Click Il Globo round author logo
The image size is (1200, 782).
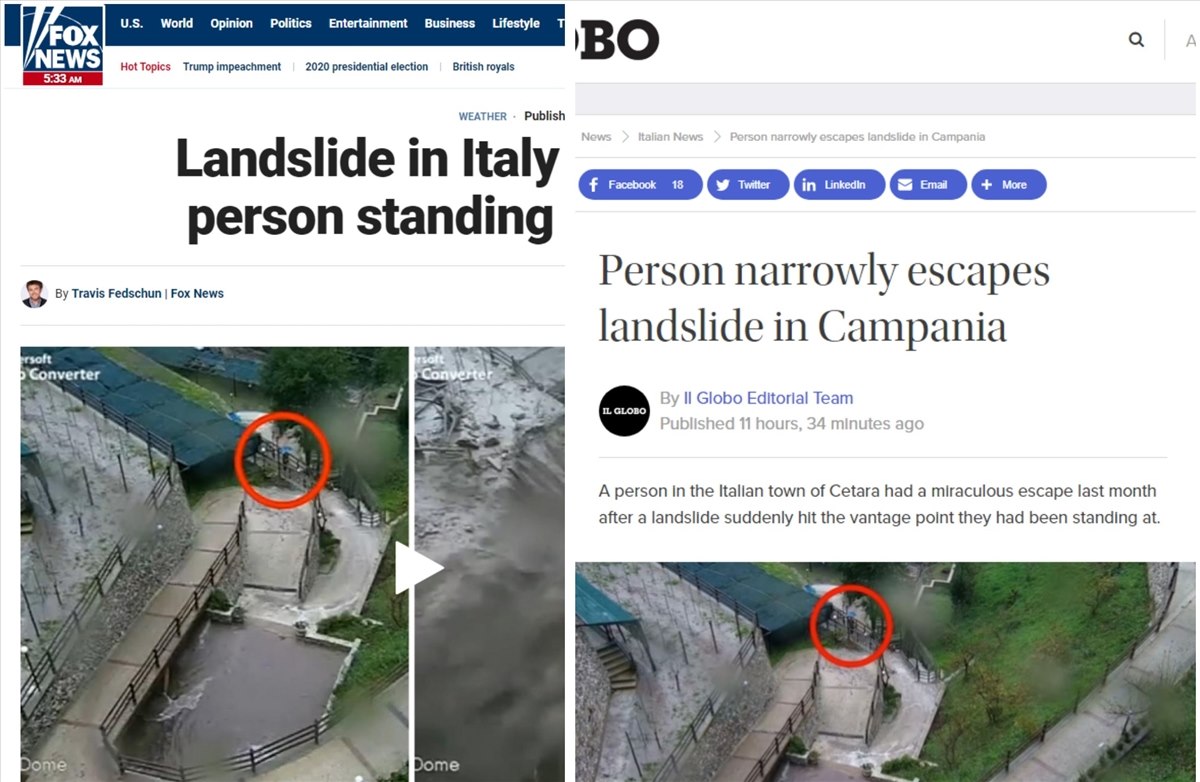[624, 411]
